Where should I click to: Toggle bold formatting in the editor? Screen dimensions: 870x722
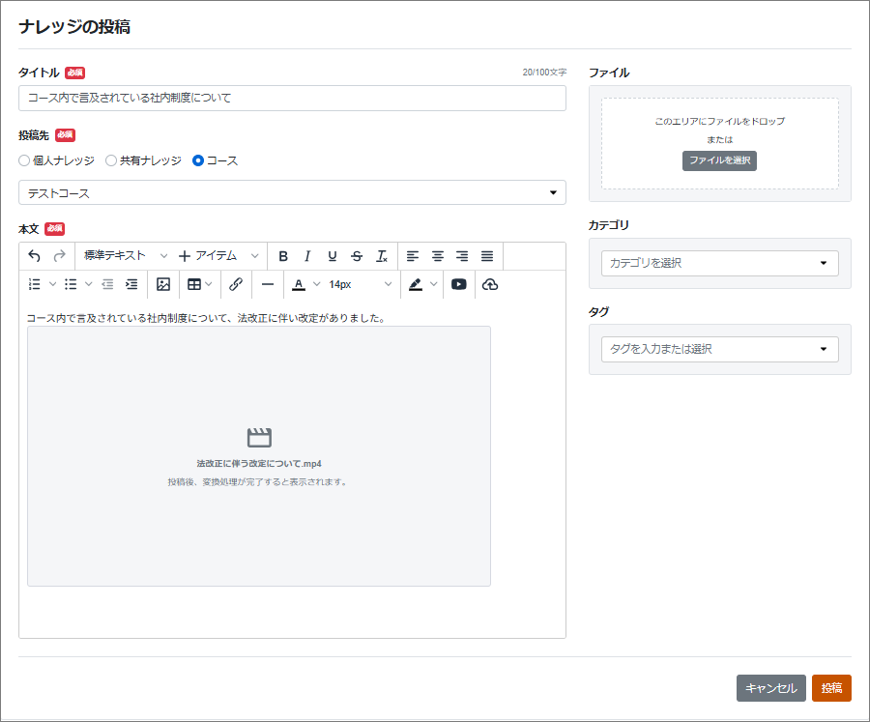coord(283,256)
